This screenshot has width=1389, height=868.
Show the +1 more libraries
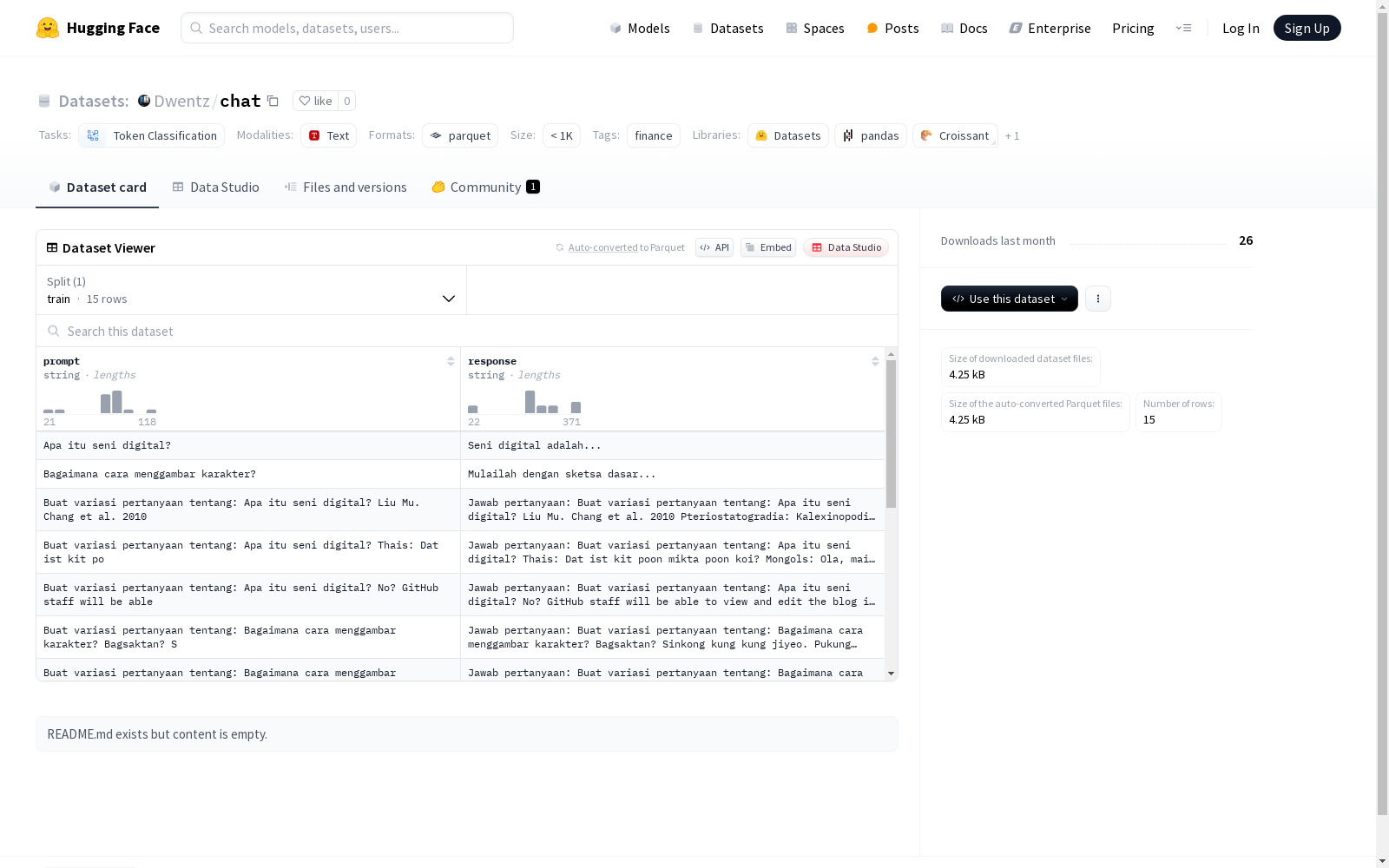click(1012, 136)
